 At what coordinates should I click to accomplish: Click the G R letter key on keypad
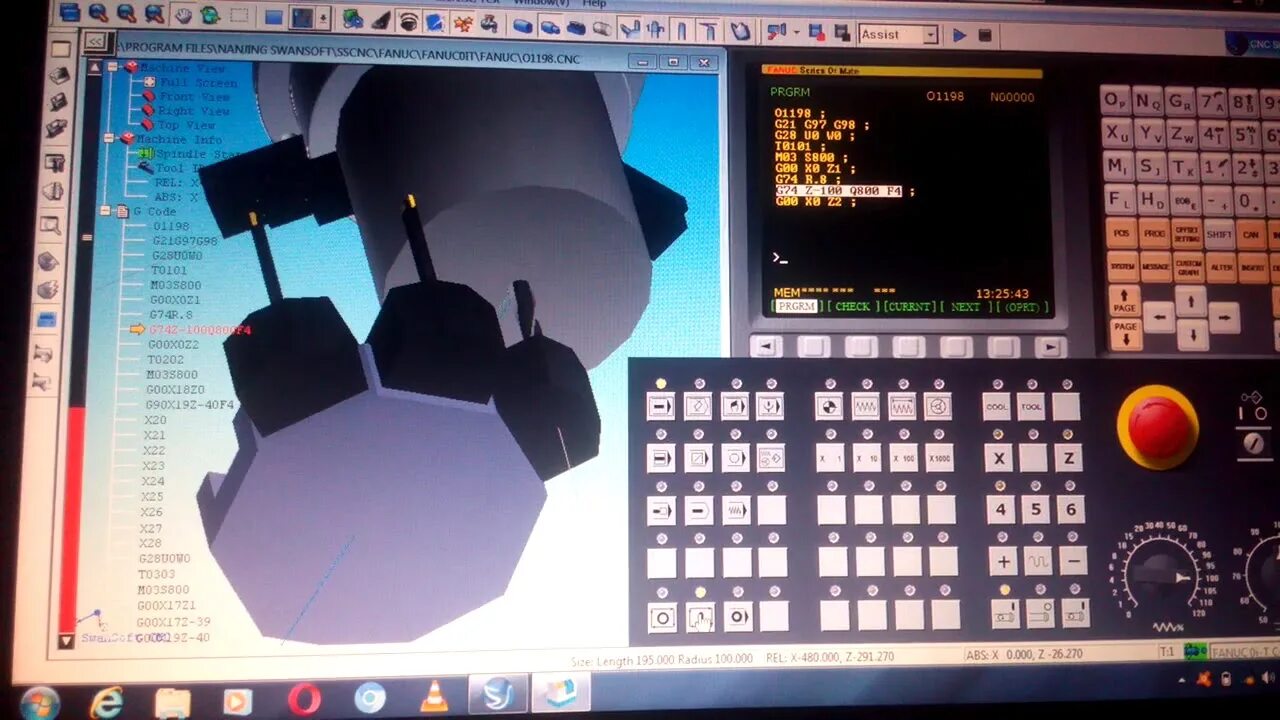tap(1180, 101)
